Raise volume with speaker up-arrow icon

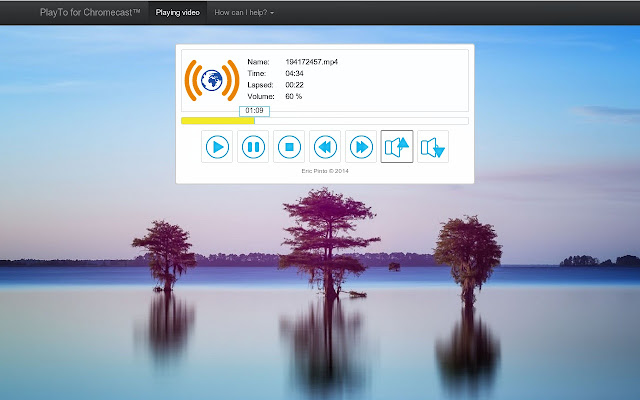pyautogui.click(x=397, y=147)
